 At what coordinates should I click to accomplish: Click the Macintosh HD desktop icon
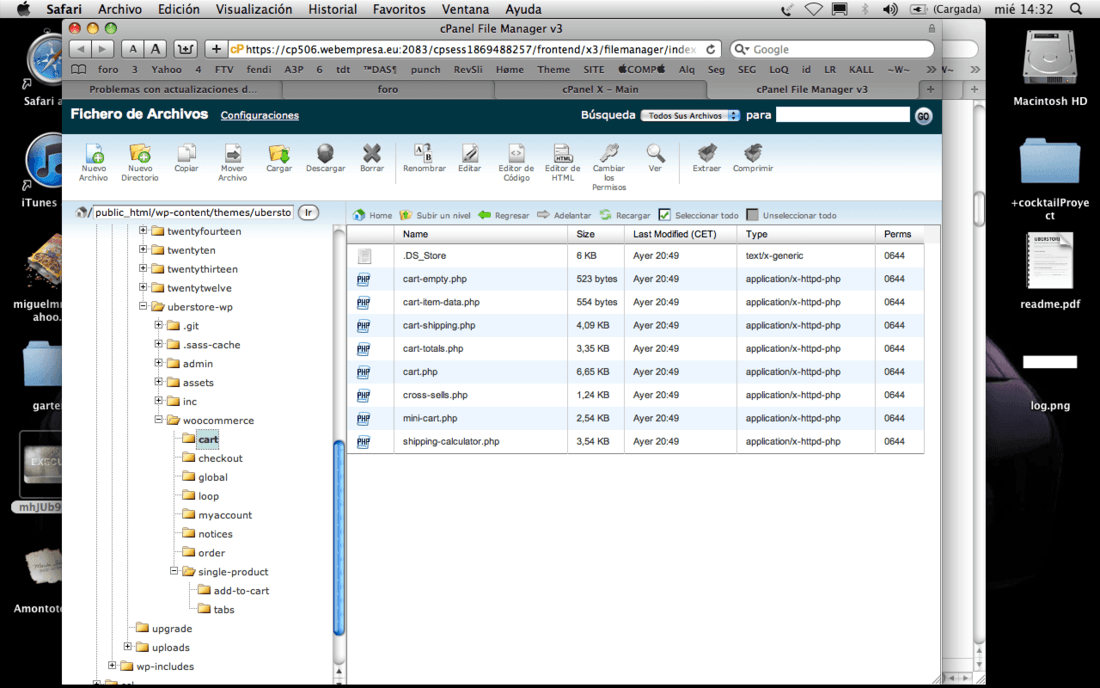tap(1049, 69)
